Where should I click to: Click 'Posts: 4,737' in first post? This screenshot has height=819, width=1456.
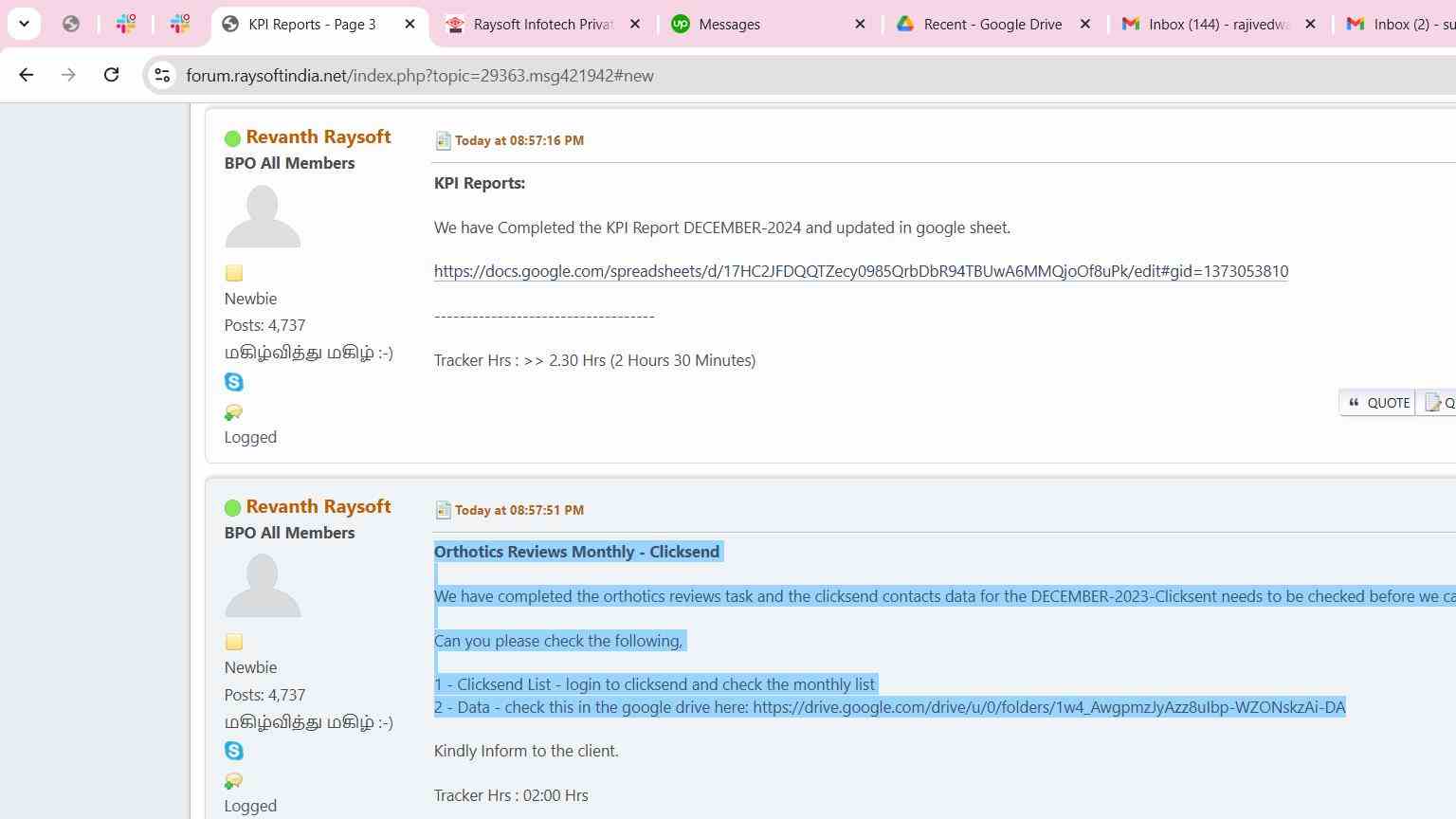coord(264,325)
